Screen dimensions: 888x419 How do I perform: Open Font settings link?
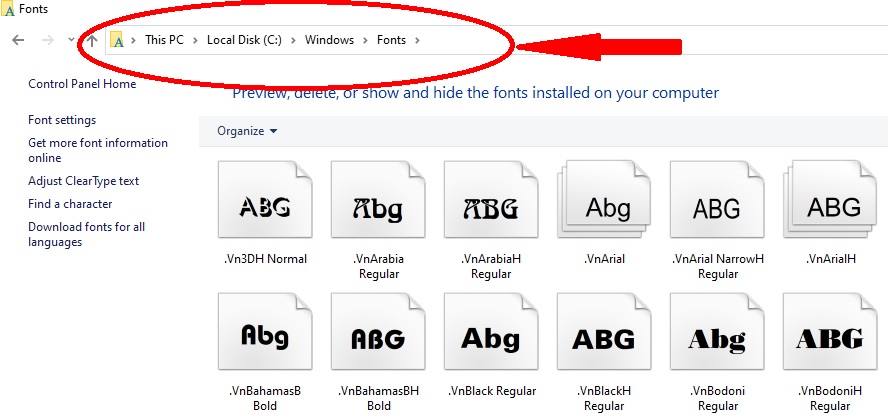point(62,120)
